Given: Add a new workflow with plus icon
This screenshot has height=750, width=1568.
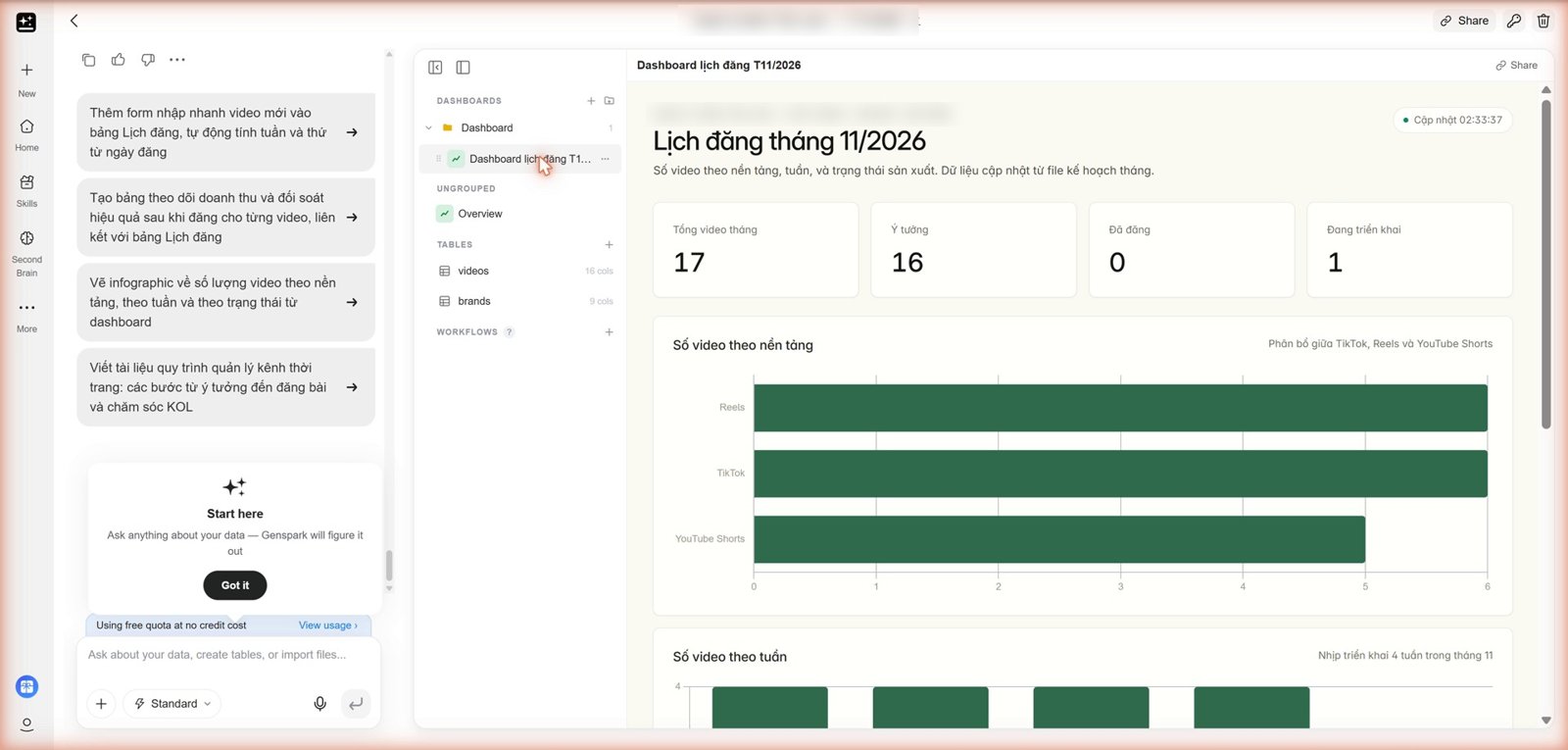Looking at the screenshot, I should (x=610, y=332).
